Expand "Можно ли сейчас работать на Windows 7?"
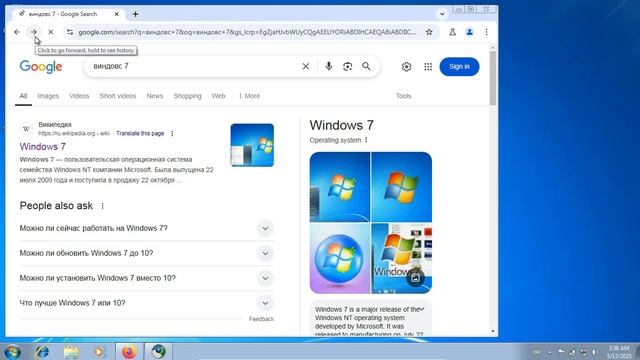Image resolution: width=640 pixels, height=360 pixels. (147, 229)
